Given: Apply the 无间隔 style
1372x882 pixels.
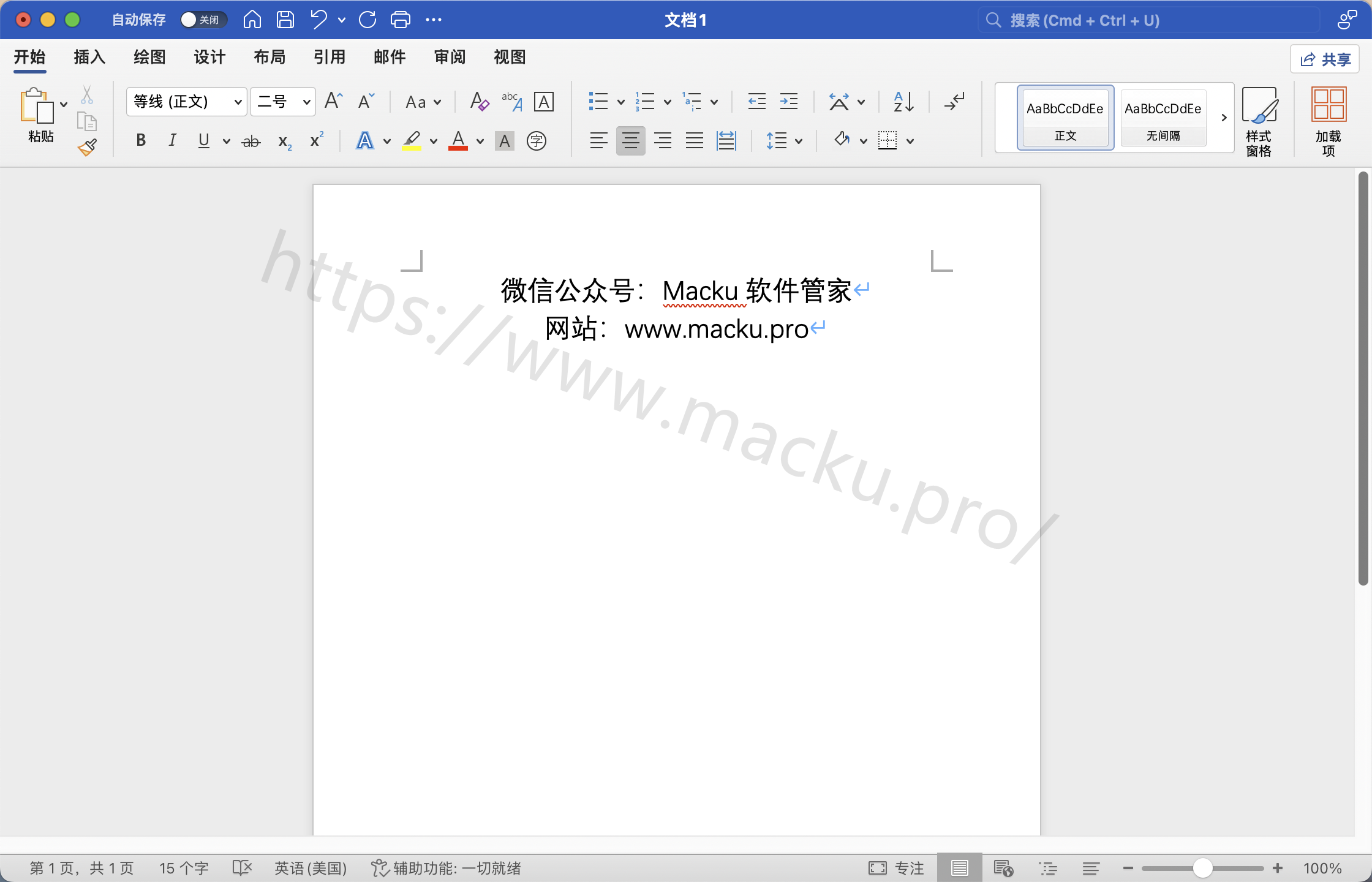Looking at the screenshot, I should point(1163,118).
